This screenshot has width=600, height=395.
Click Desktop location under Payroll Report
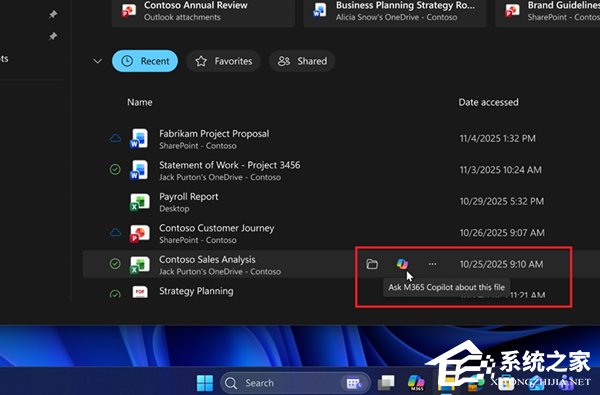click(174, 209)
